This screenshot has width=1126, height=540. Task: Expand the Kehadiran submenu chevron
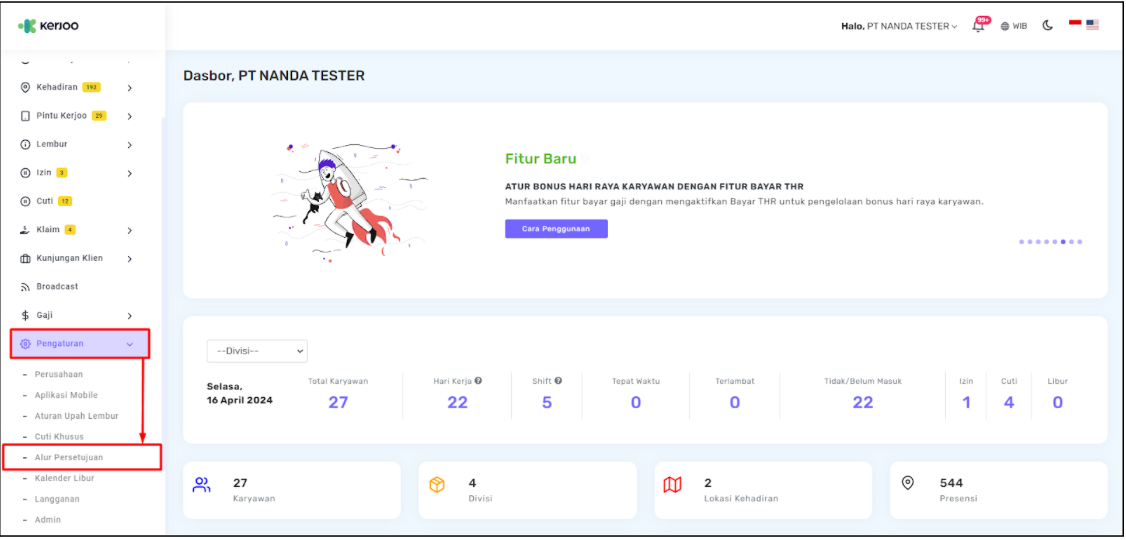pyautogui.click(x=130, y=88)
